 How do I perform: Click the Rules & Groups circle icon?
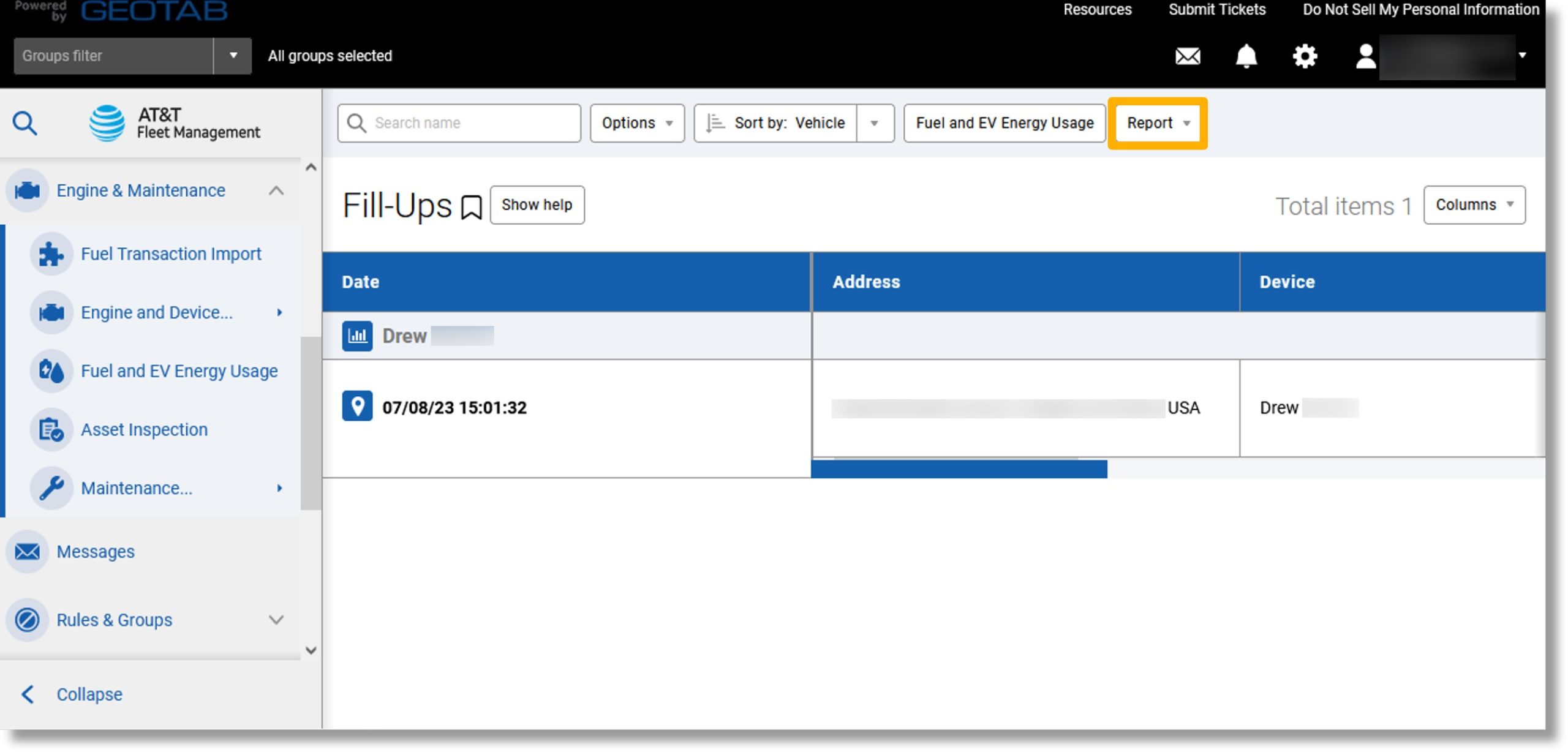click(28, 620)
